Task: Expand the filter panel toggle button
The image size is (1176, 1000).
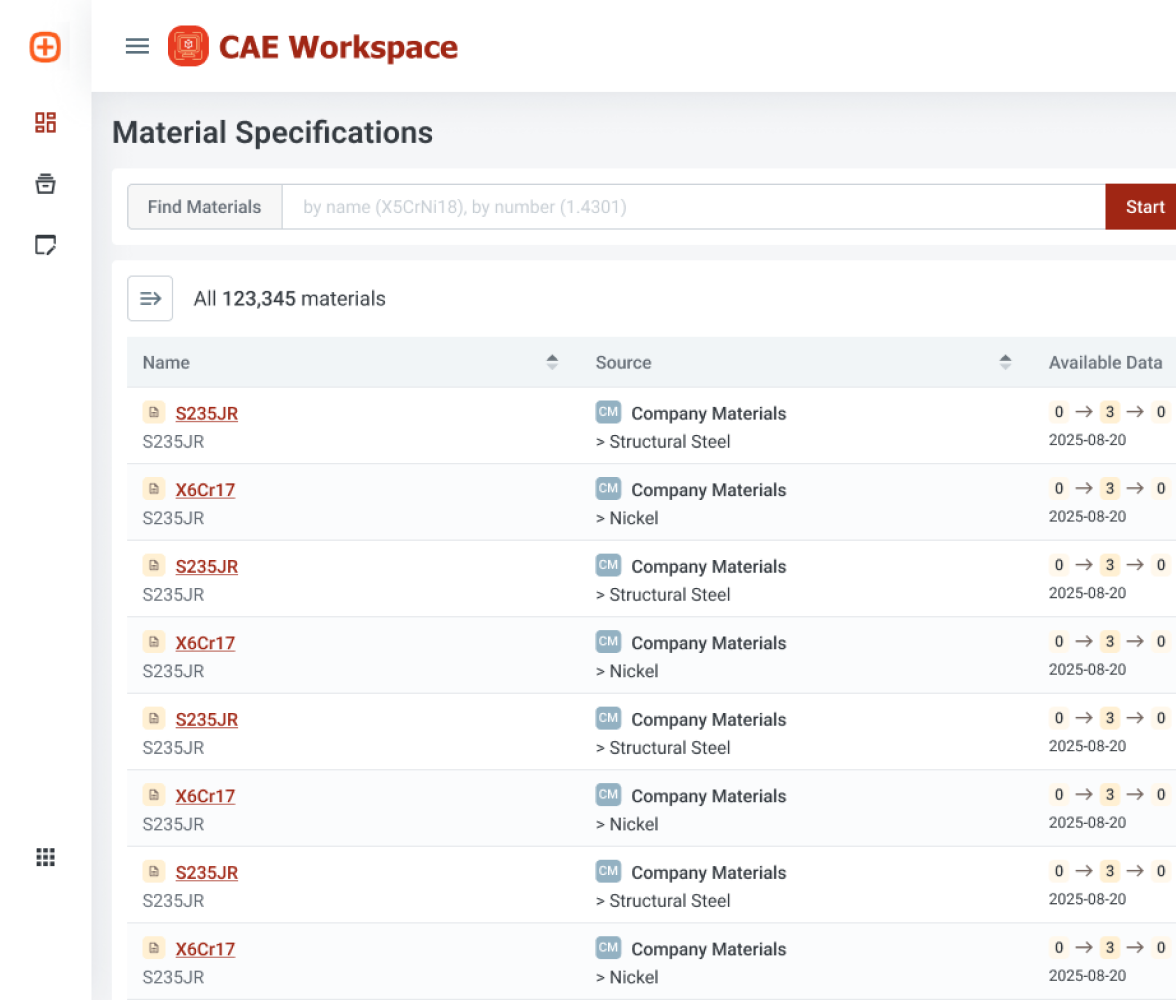Action: 150,298
